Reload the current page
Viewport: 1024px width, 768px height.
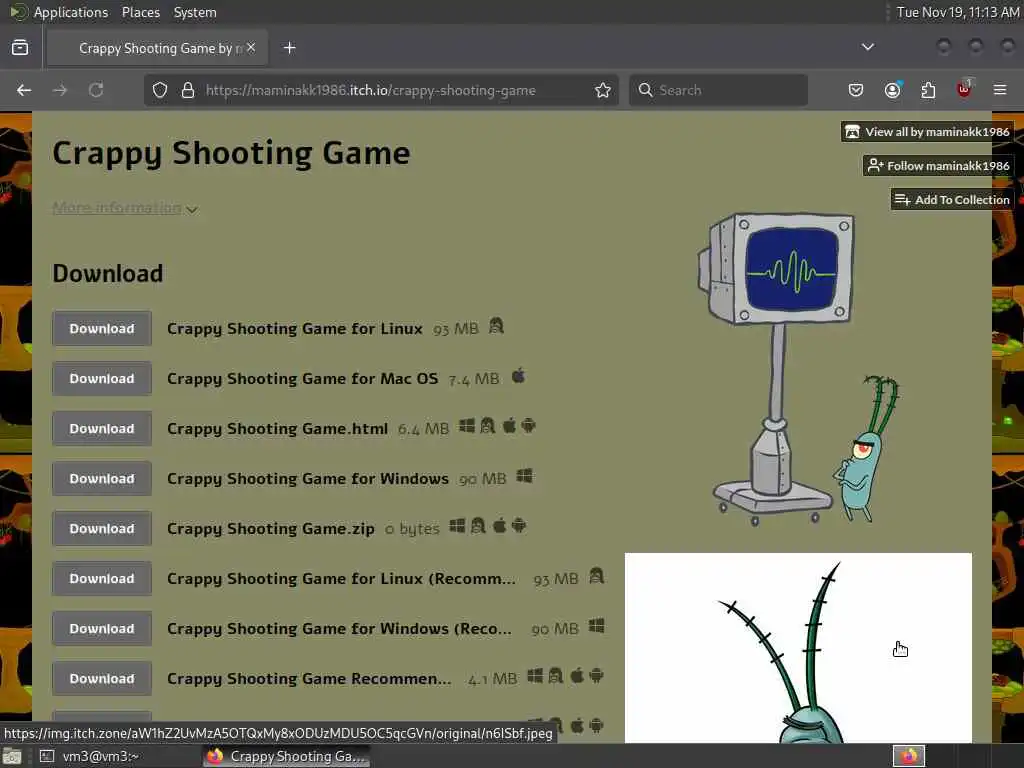(96, 90)
